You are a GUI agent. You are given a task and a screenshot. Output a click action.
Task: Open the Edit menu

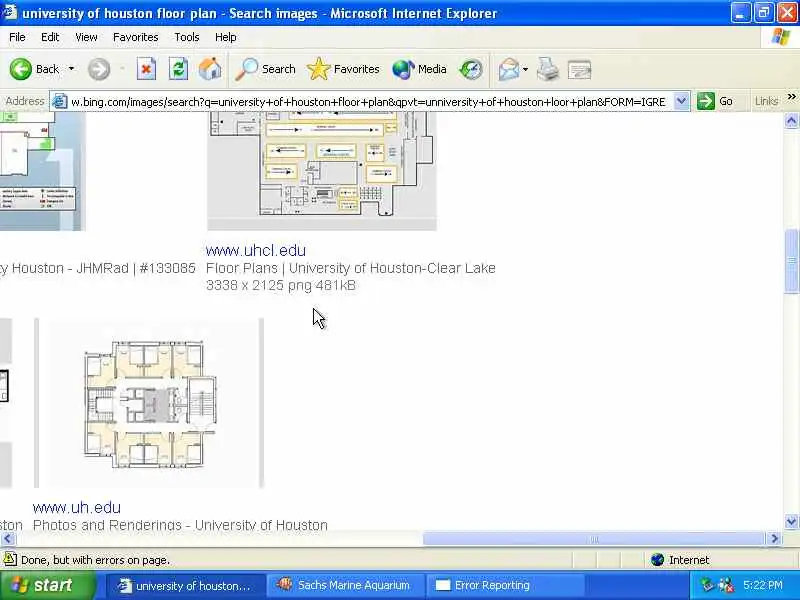pos(50,37)
